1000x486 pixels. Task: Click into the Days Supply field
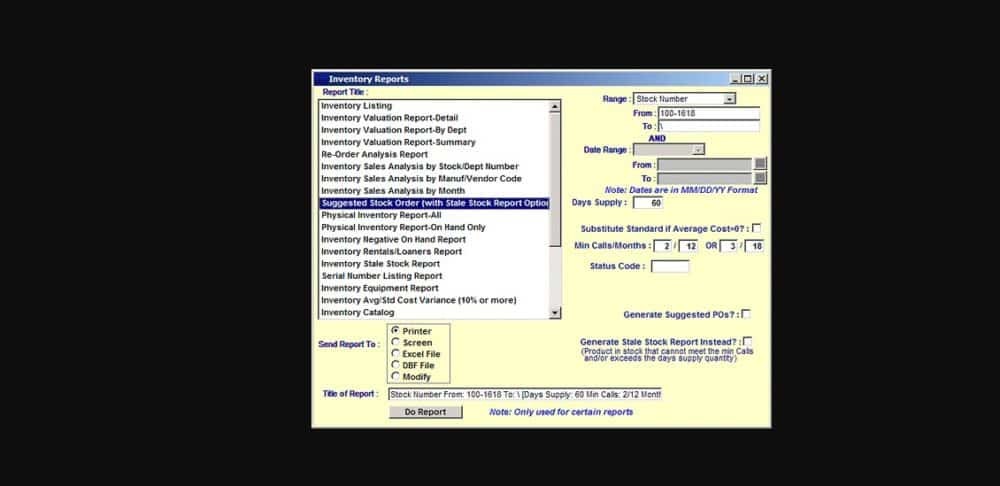pos(648,203)
